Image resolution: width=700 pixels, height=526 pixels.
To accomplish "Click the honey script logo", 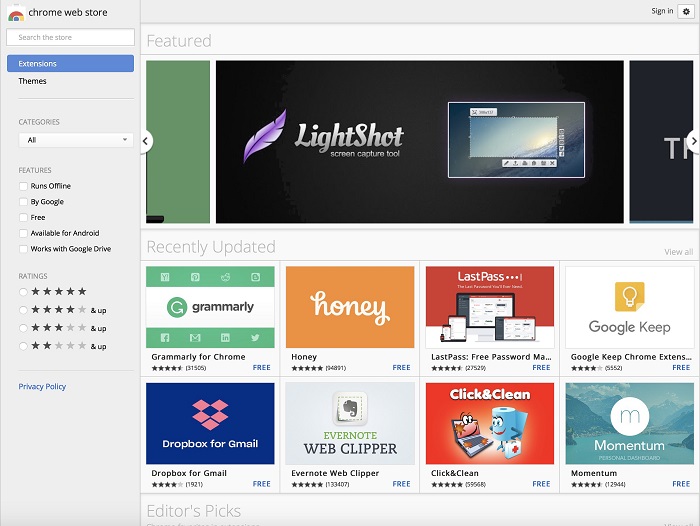I will [350, 307].
